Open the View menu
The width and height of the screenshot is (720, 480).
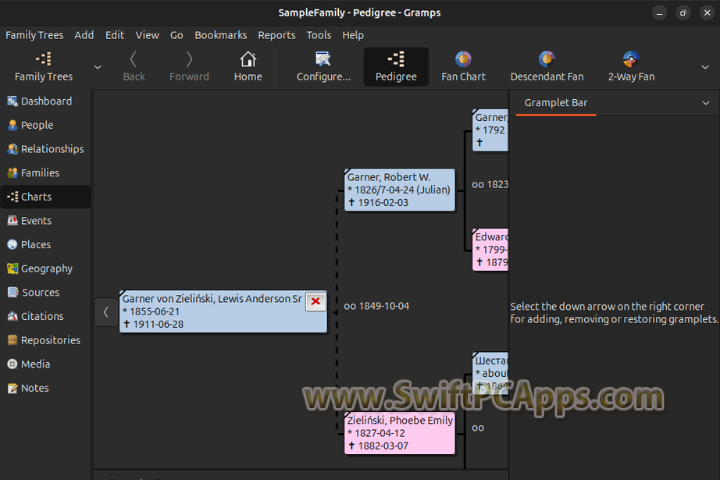coord(147,35)
